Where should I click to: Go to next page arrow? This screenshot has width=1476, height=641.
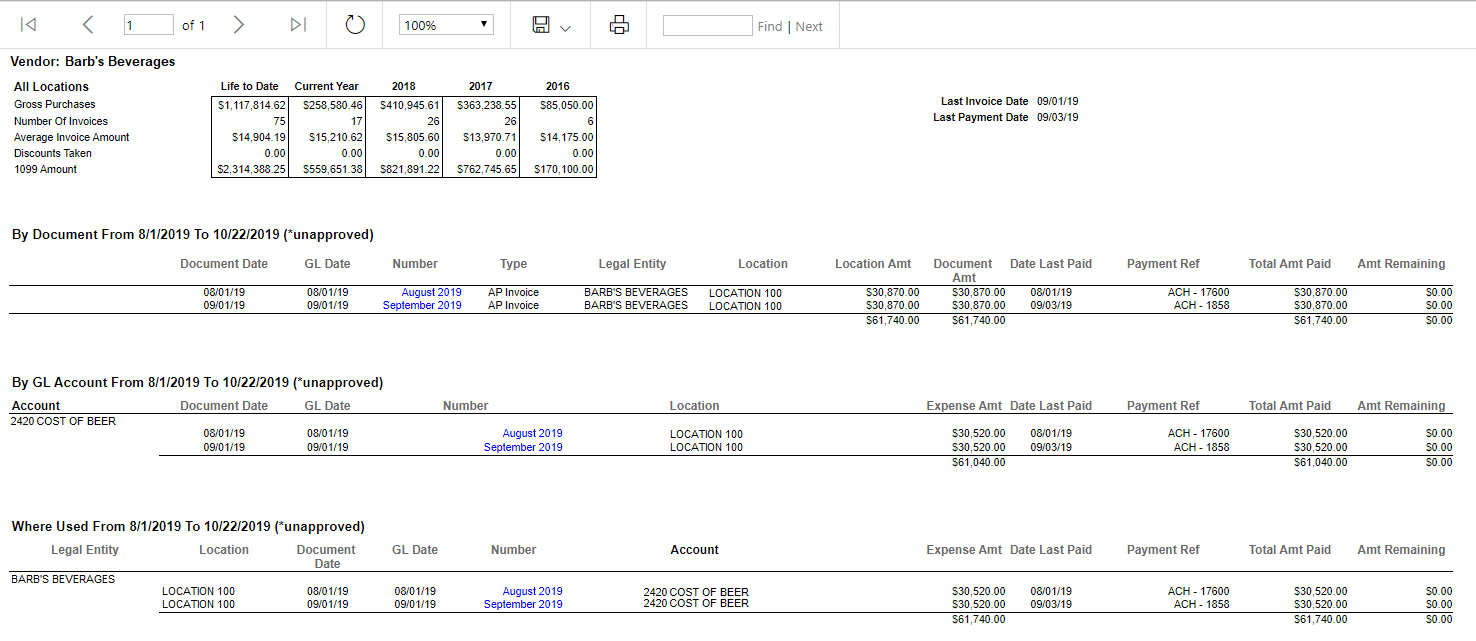tap(238, 25)
